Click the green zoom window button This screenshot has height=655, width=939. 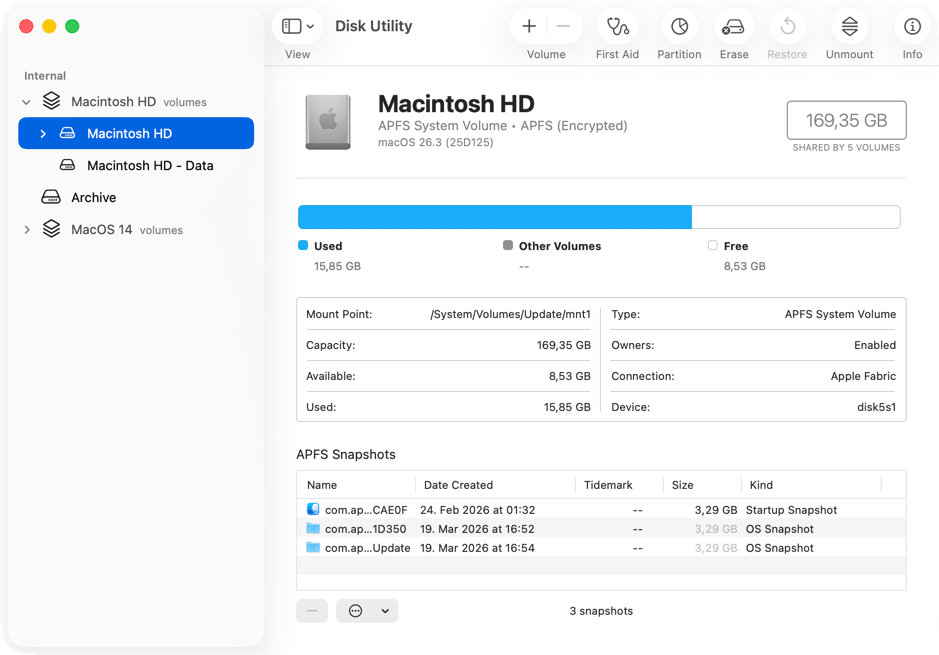72,26
